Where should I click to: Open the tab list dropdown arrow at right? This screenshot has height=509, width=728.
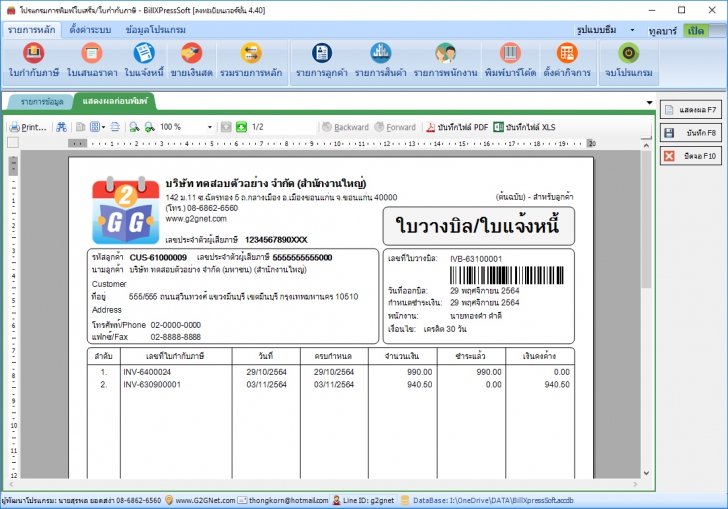(650, 102)
